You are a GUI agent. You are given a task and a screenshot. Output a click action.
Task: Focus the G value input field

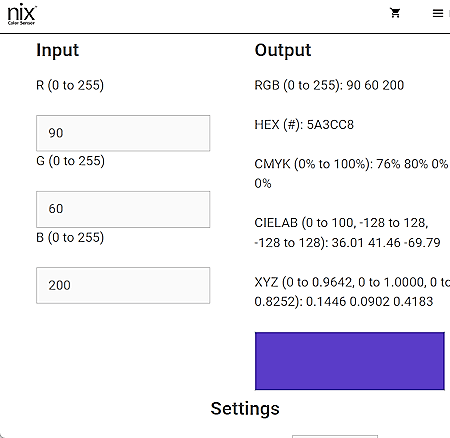tap(123, 209)
